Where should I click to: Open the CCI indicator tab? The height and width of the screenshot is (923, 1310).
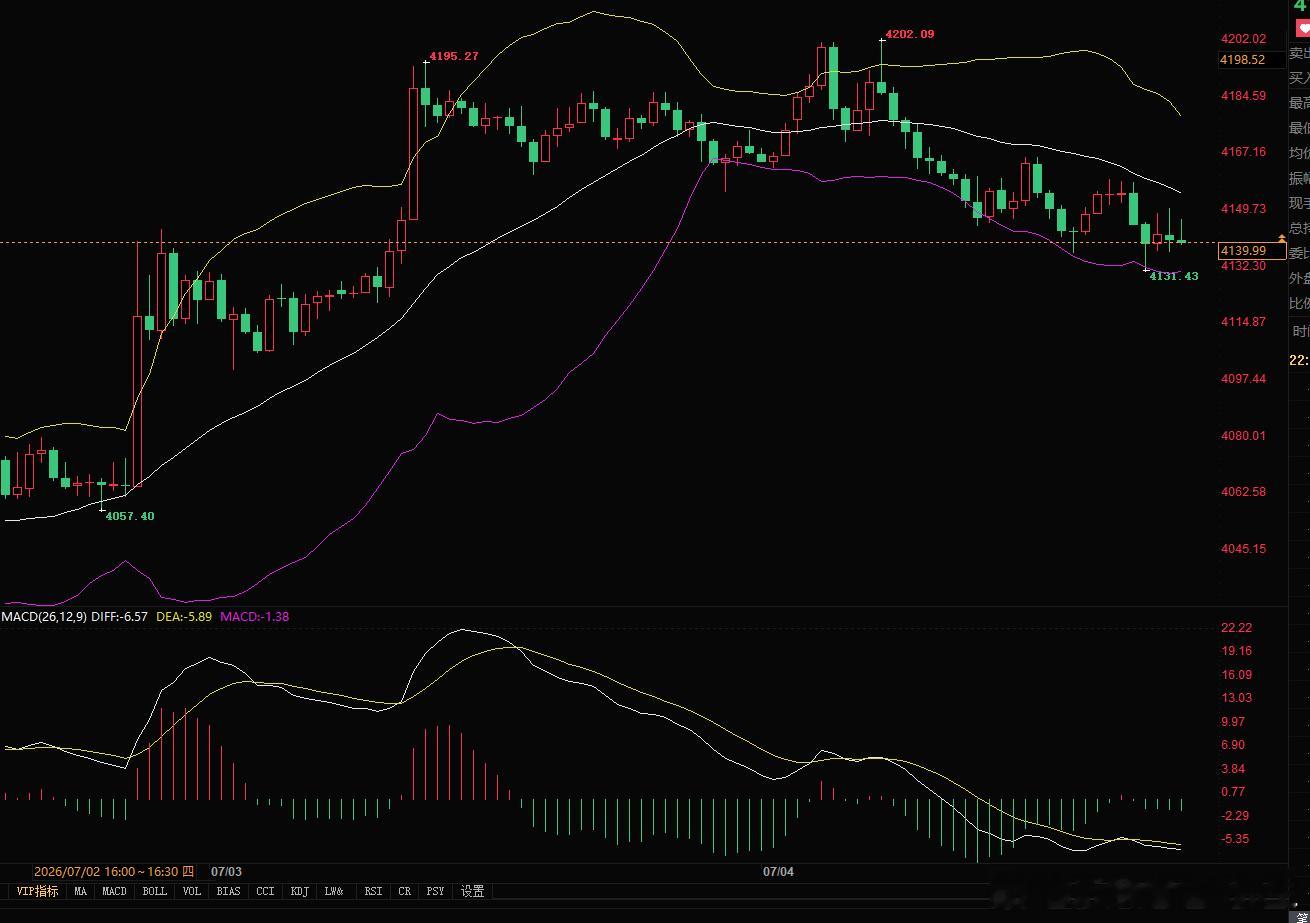click(x=265, y=891)
